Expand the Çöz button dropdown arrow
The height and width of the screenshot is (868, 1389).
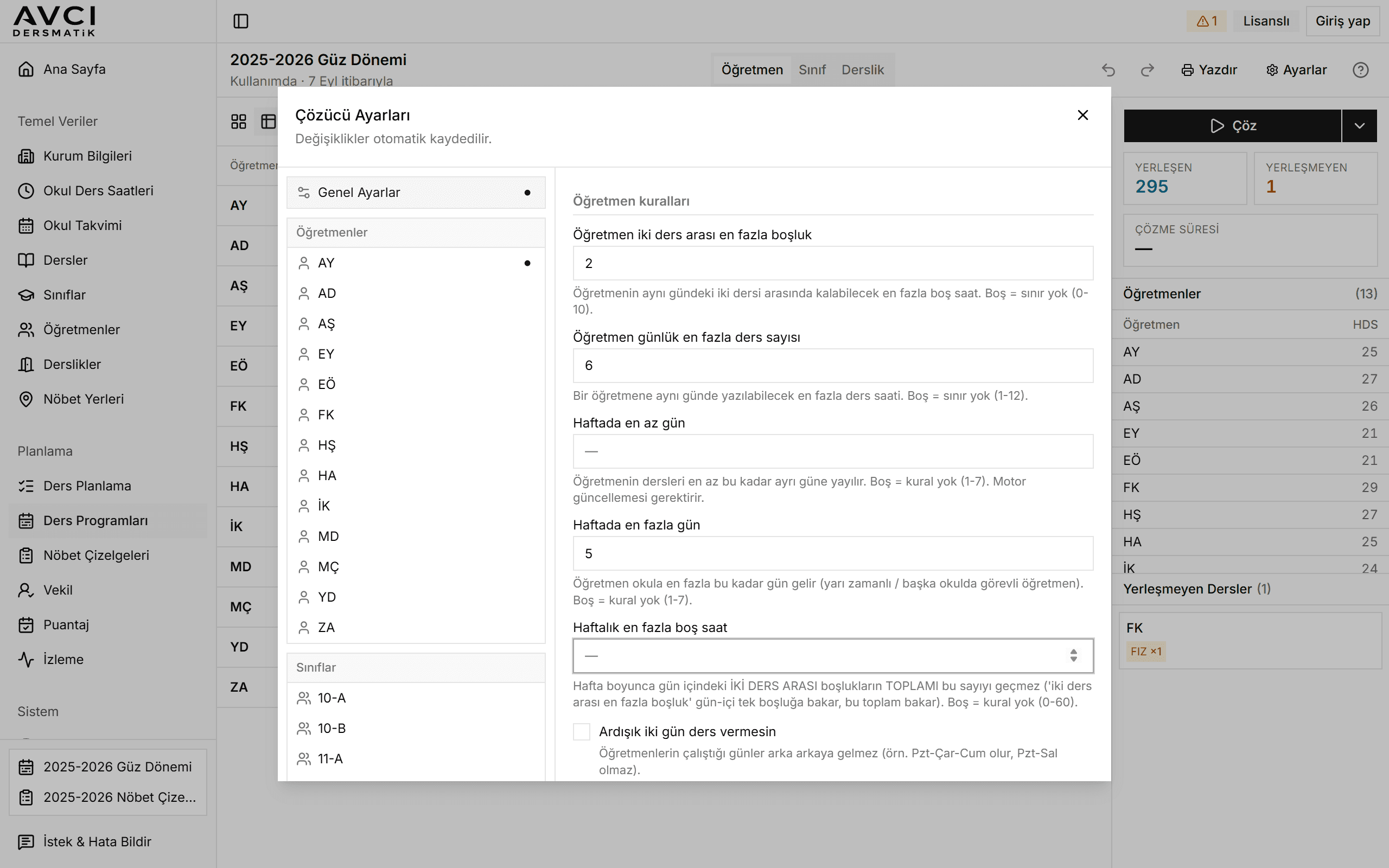[x=1360, y=126]
